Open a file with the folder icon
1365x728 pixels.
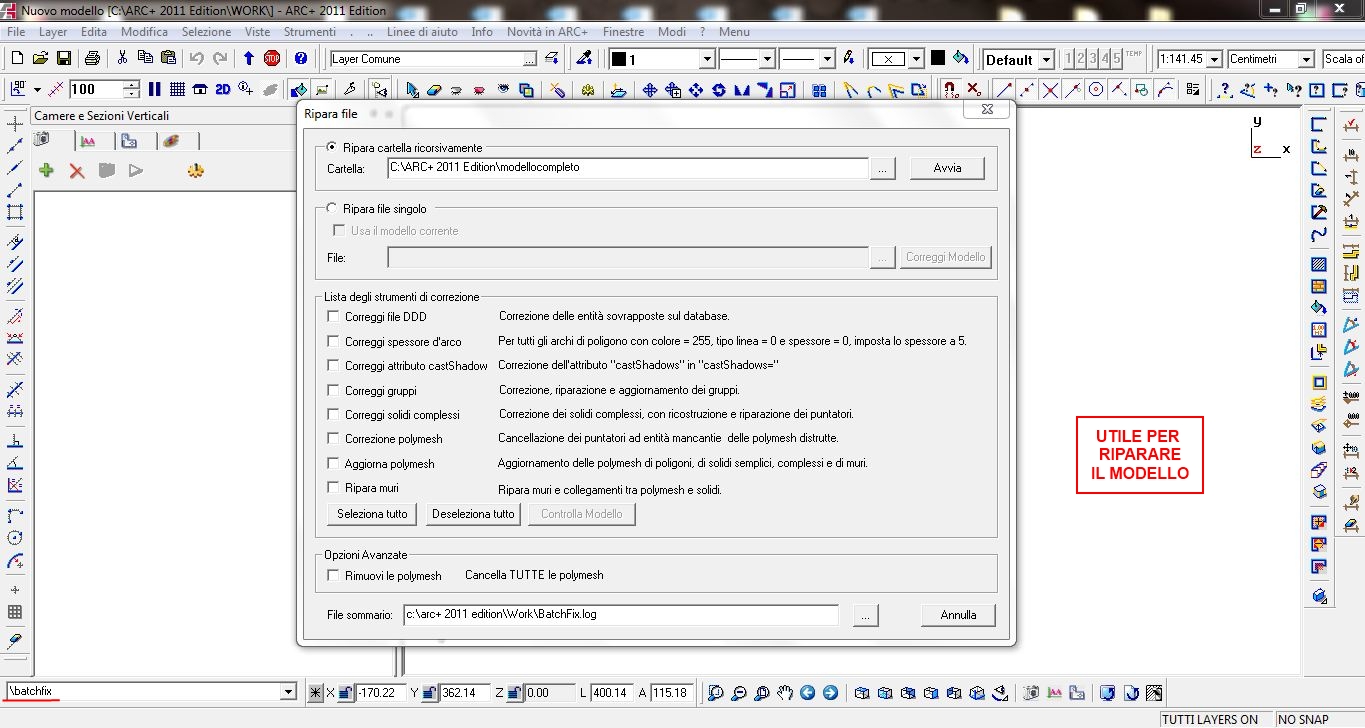(x=41, y=59)
